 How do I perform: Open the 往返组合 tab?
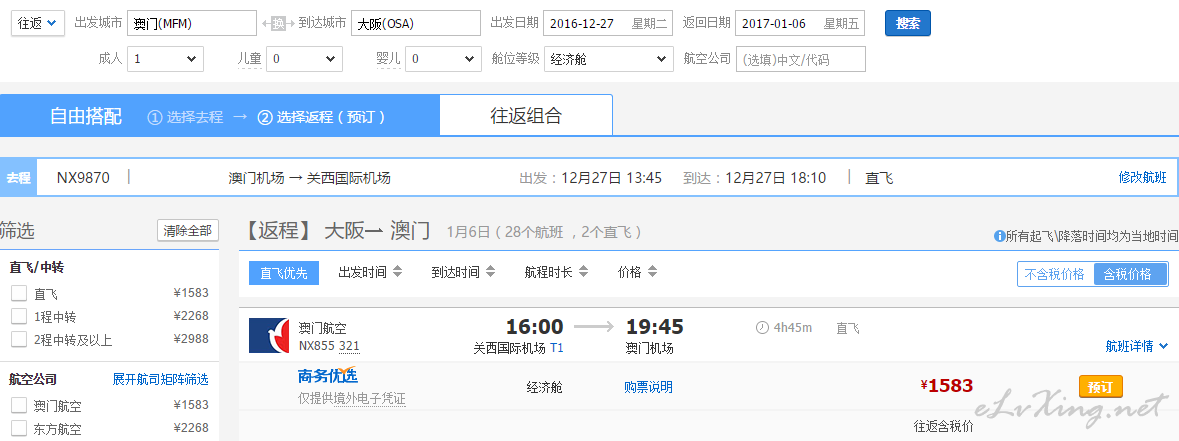526,115
